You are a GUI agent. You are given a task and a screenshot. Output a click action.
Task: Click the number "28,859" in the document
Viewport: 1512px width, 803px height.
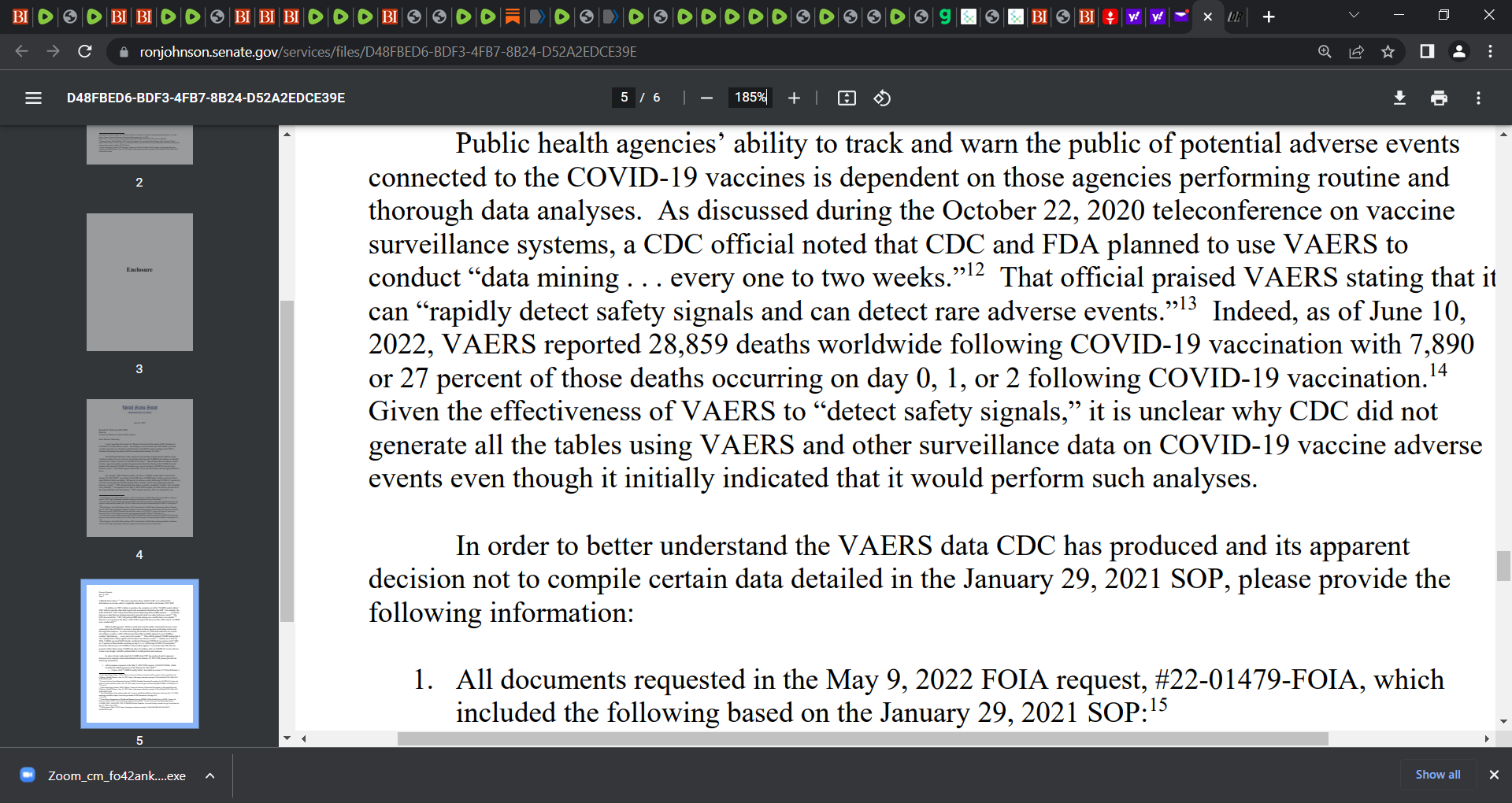click(688, 344)
